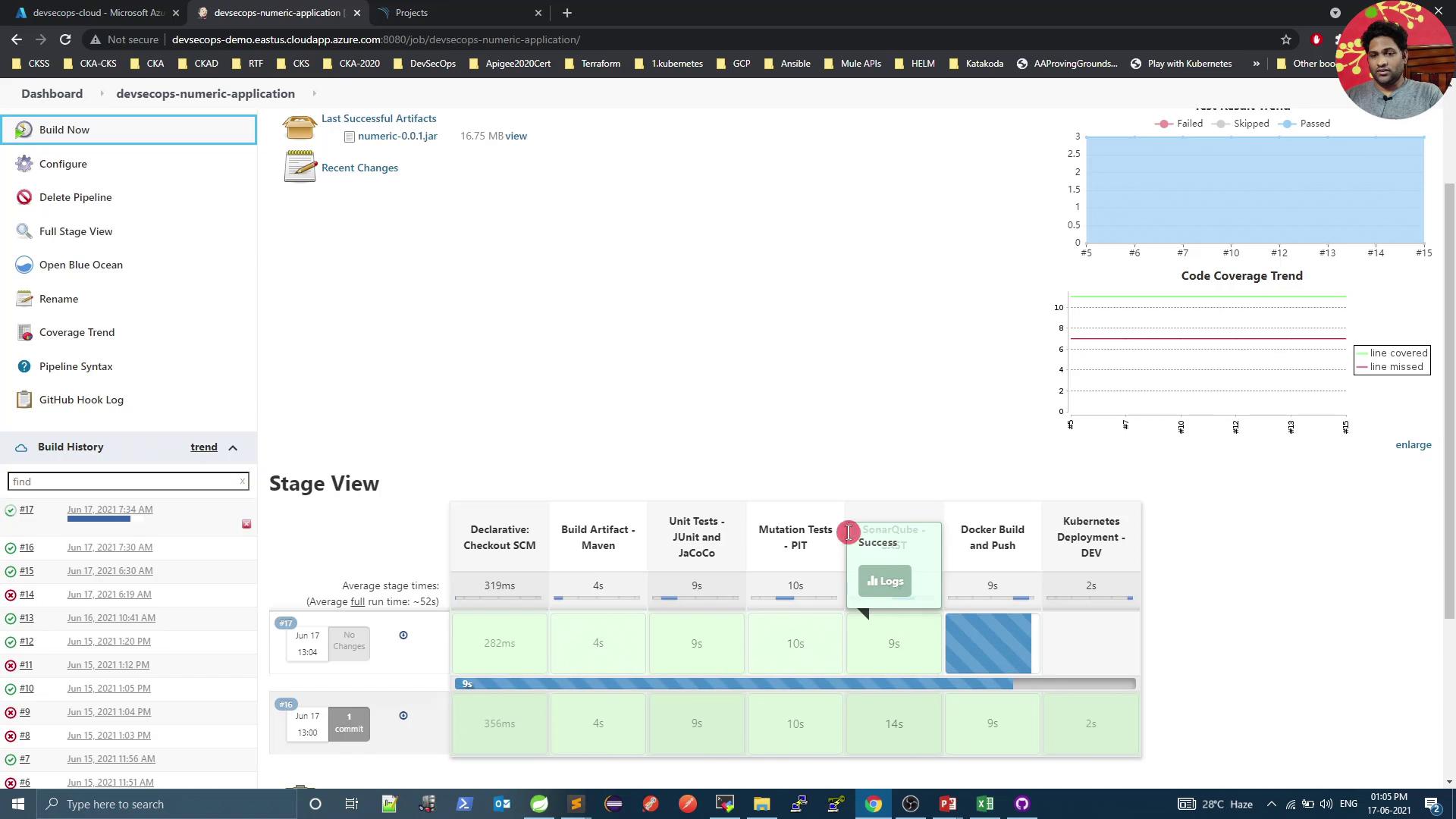Open Blue Ocean icon in sidebar
Image resolution: width=1456 pixels, height=819 pixels.
tap(24, 265)
